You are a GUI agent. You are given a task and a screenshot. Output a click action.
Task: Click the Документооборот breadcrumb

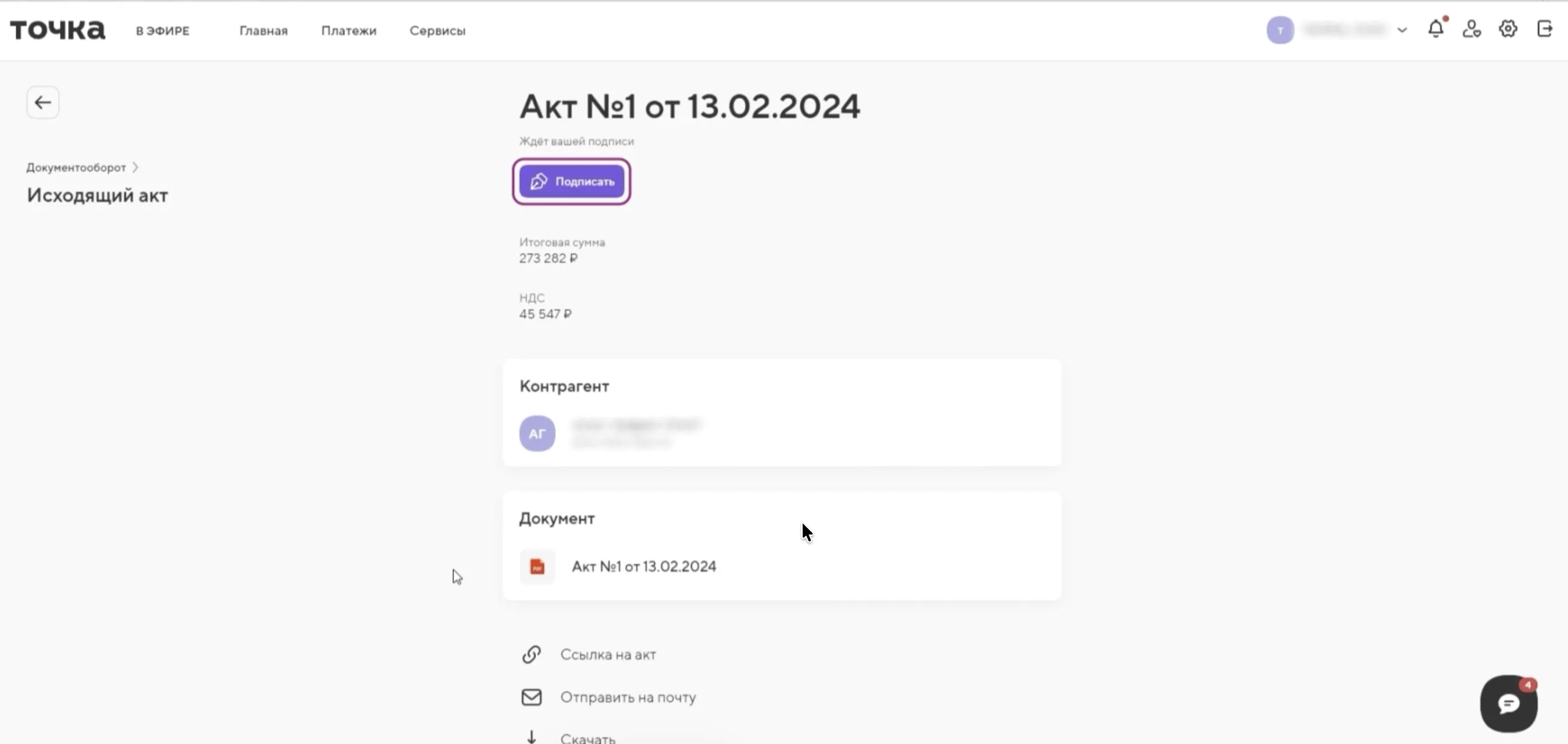(x=76, y=167)
